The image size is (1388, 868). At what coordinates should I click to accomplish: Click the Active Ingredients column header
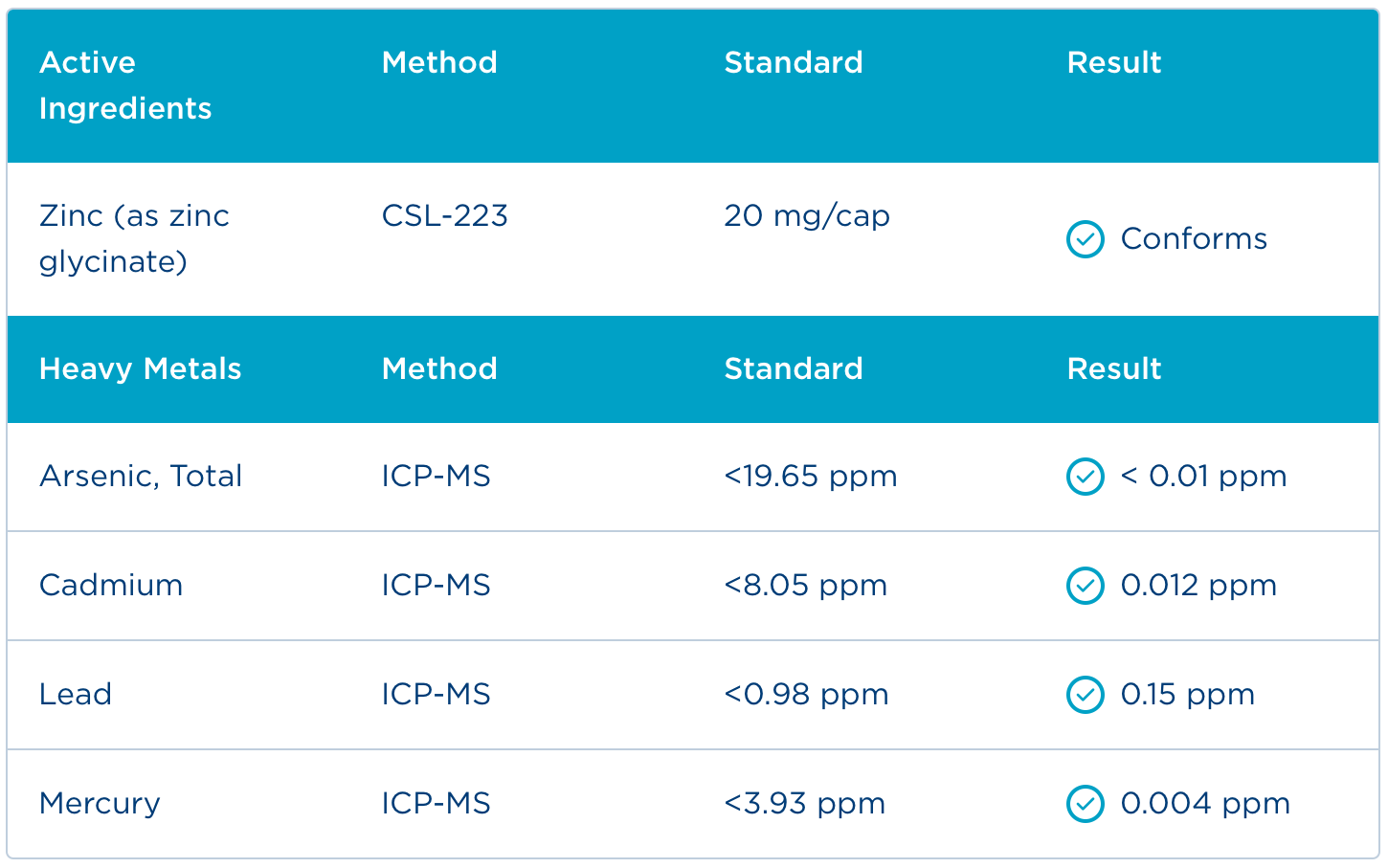pos(125,85)
